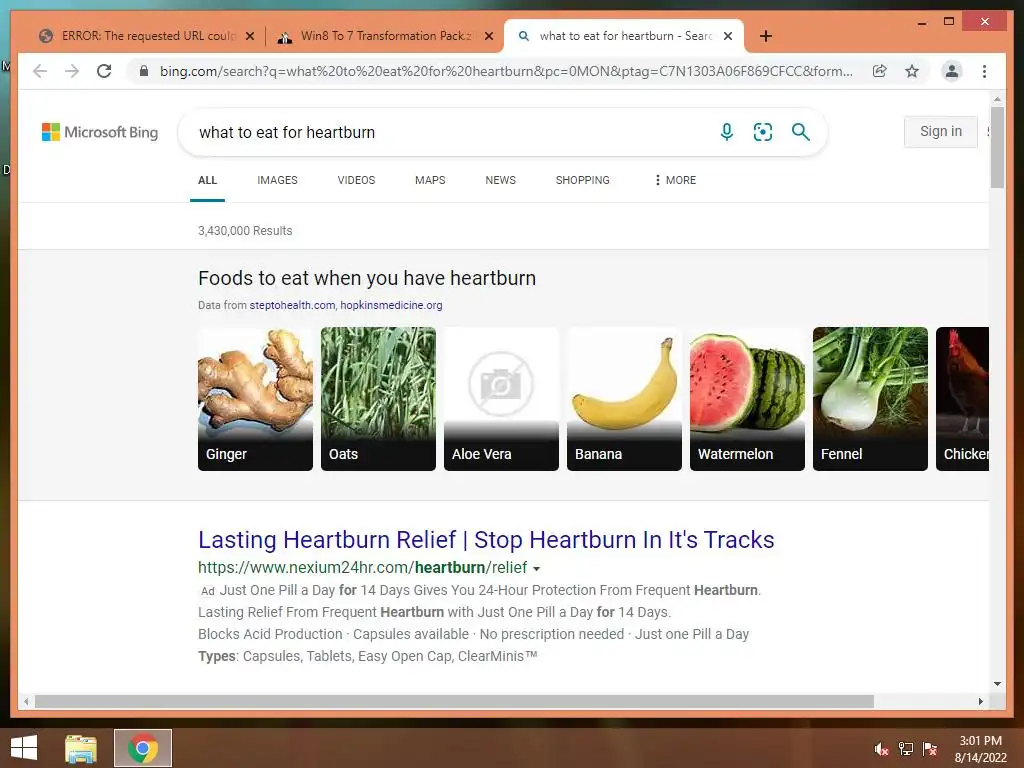Screen dimensions: 1024x768
Task: Open the steptohealth.com source link
Action: 292,305
